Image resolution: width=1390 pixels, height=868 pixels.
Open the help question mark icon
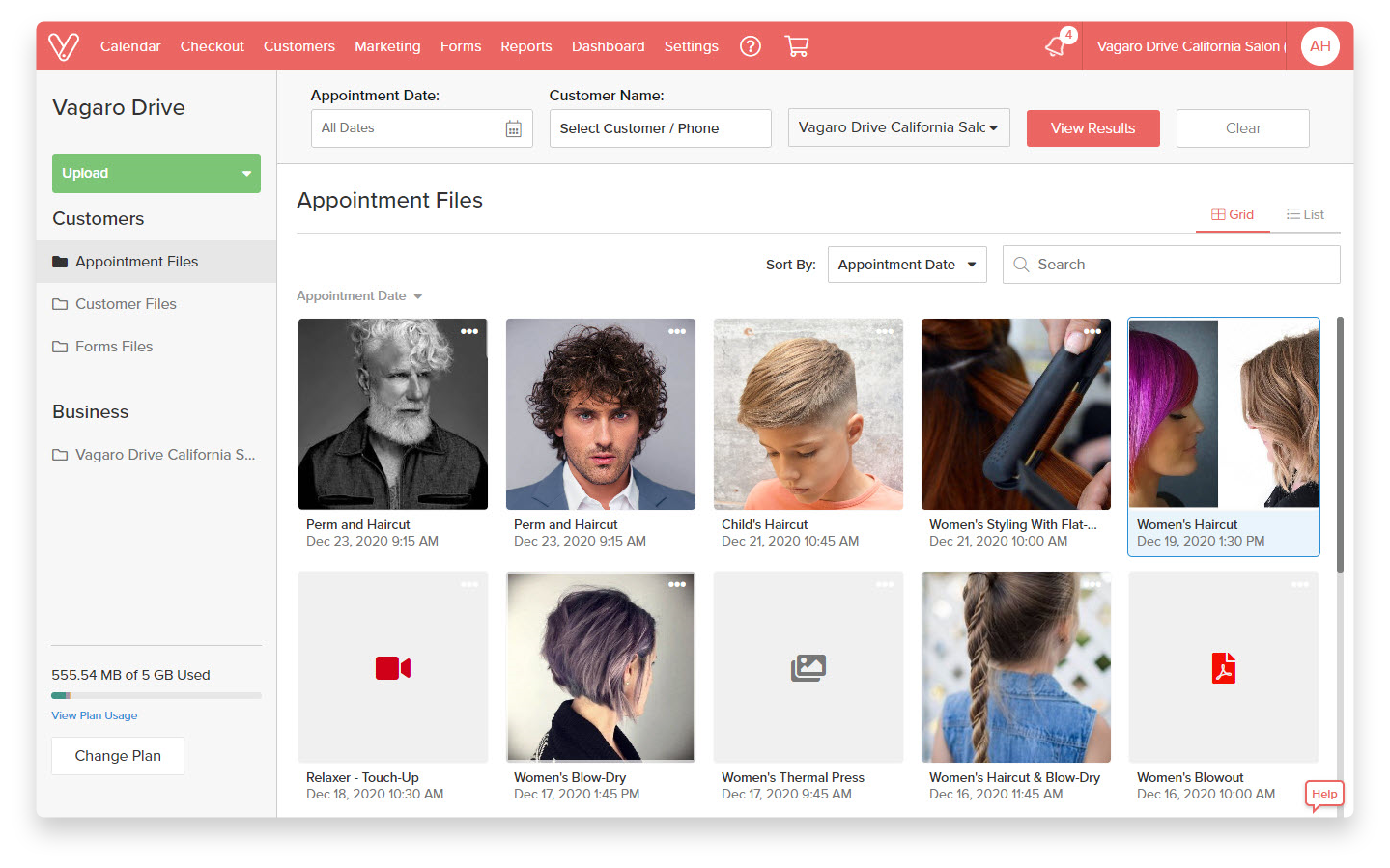pos(751,45)
